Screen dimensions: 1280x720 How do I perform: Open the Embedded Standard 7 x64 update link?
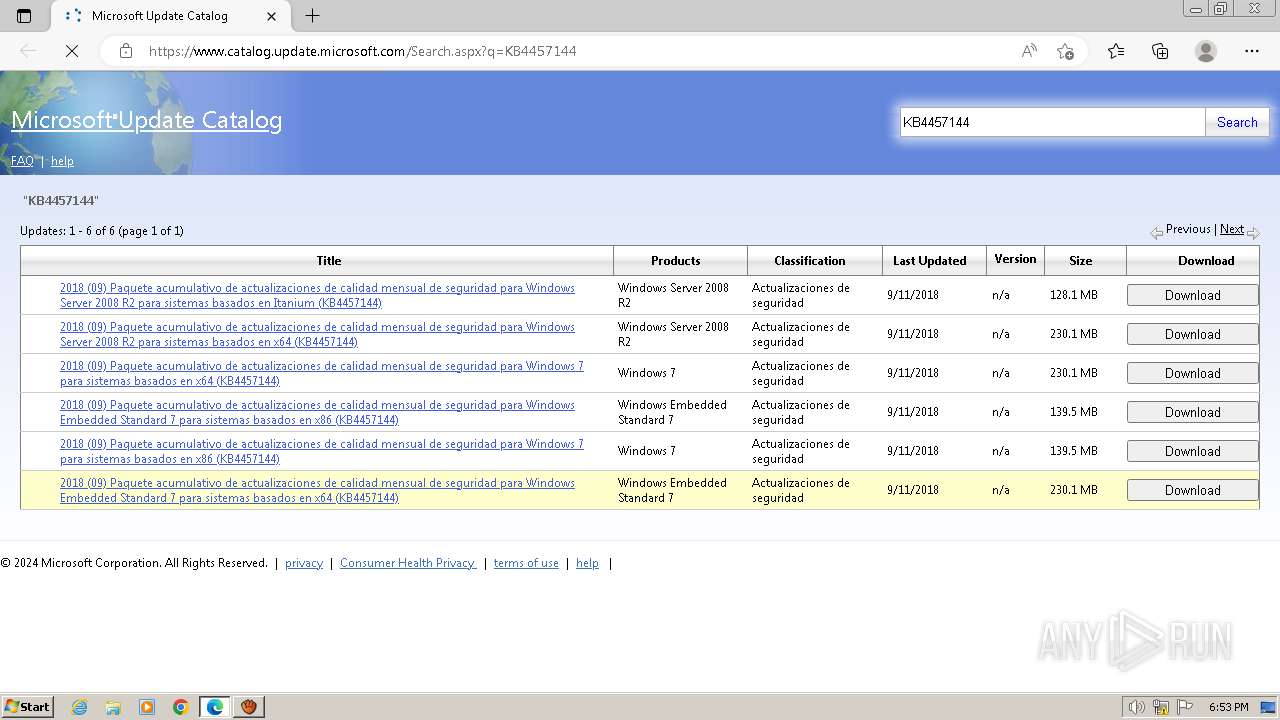[x=317, y=490]
